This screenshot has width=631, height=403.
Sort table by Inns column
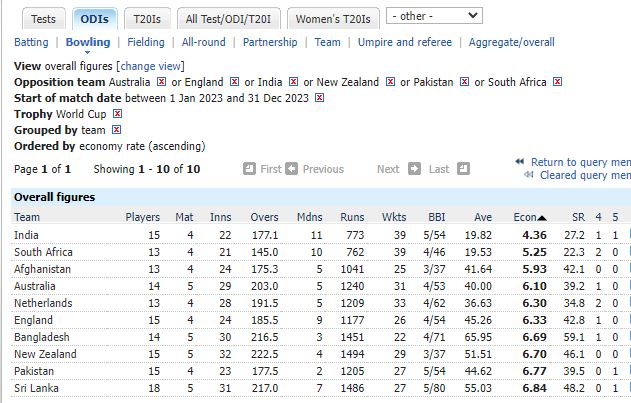221,217
